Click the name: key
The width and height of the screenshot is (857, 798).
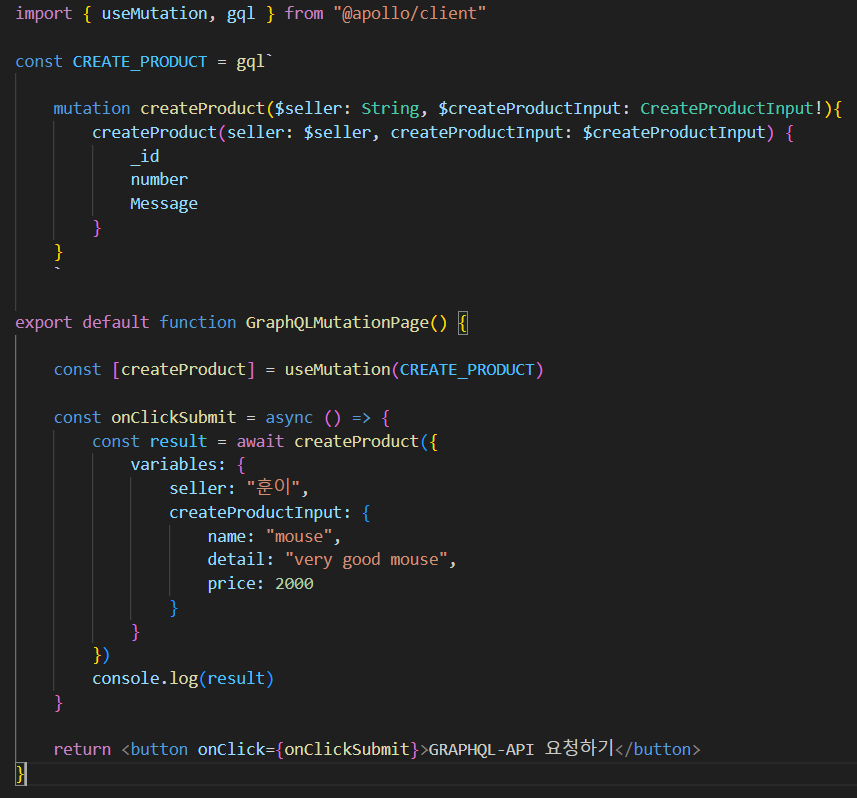point(231,536)
